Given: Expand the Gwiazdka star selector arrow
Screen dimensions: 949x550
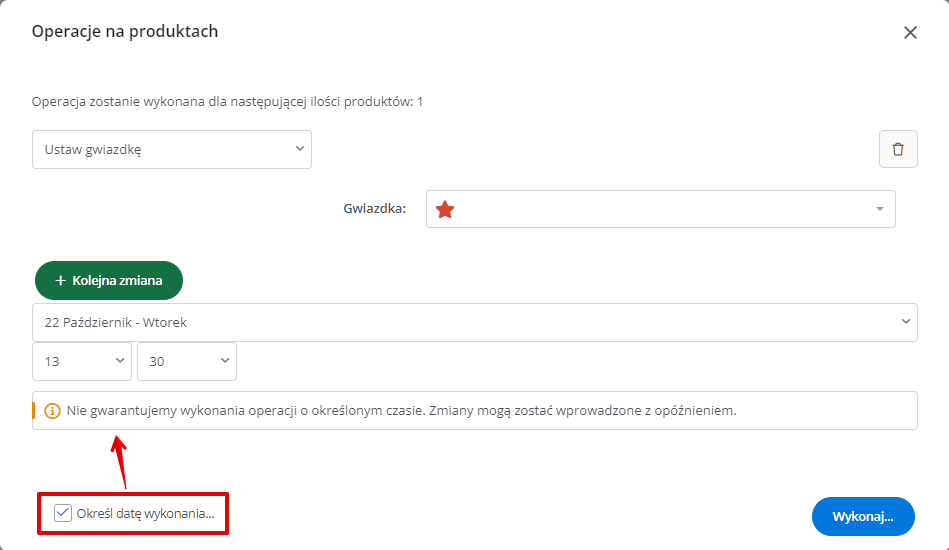Looking at the screenshot, I should tap(879, 209).
